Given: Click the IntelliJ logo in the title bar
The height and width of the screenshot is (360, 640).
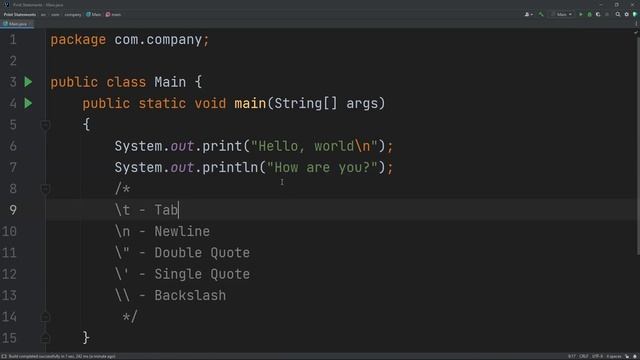Looking at the screenshot, I should (6, 4).
